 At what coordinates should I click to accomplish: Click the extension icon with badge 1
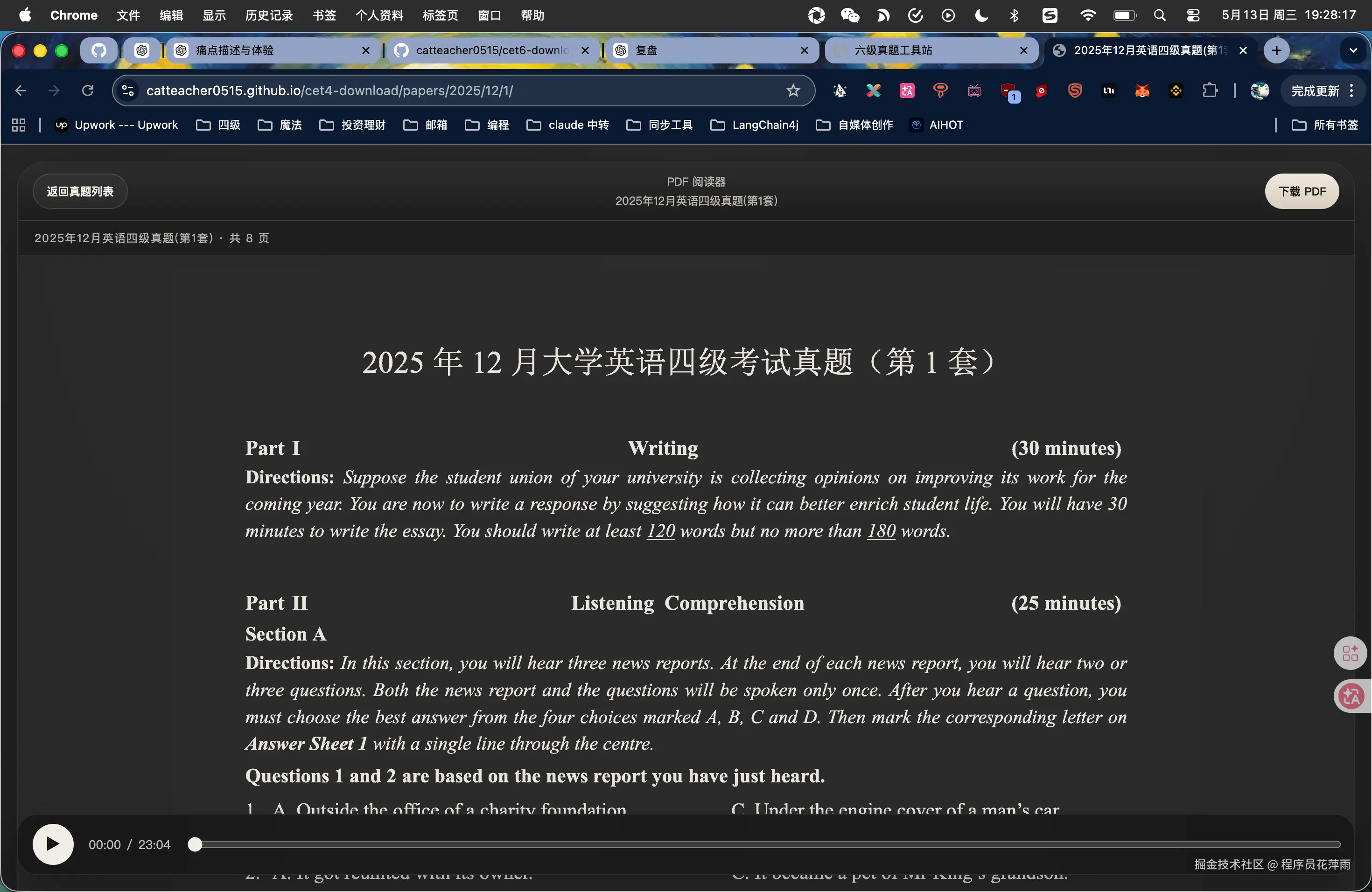click(x=1009, y=91)
